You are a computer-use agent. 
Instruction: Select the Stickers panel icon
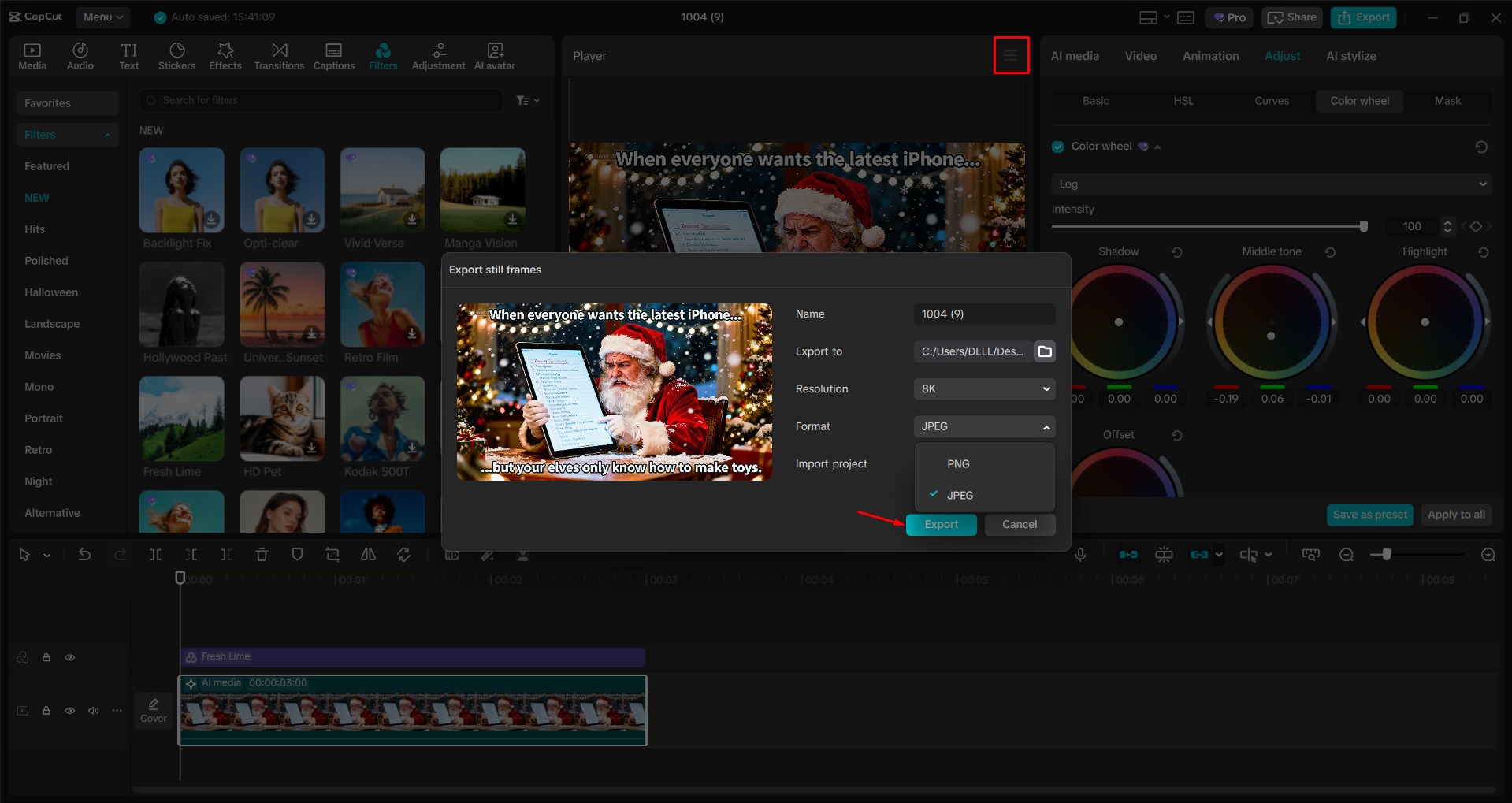(x=176, y=55)
